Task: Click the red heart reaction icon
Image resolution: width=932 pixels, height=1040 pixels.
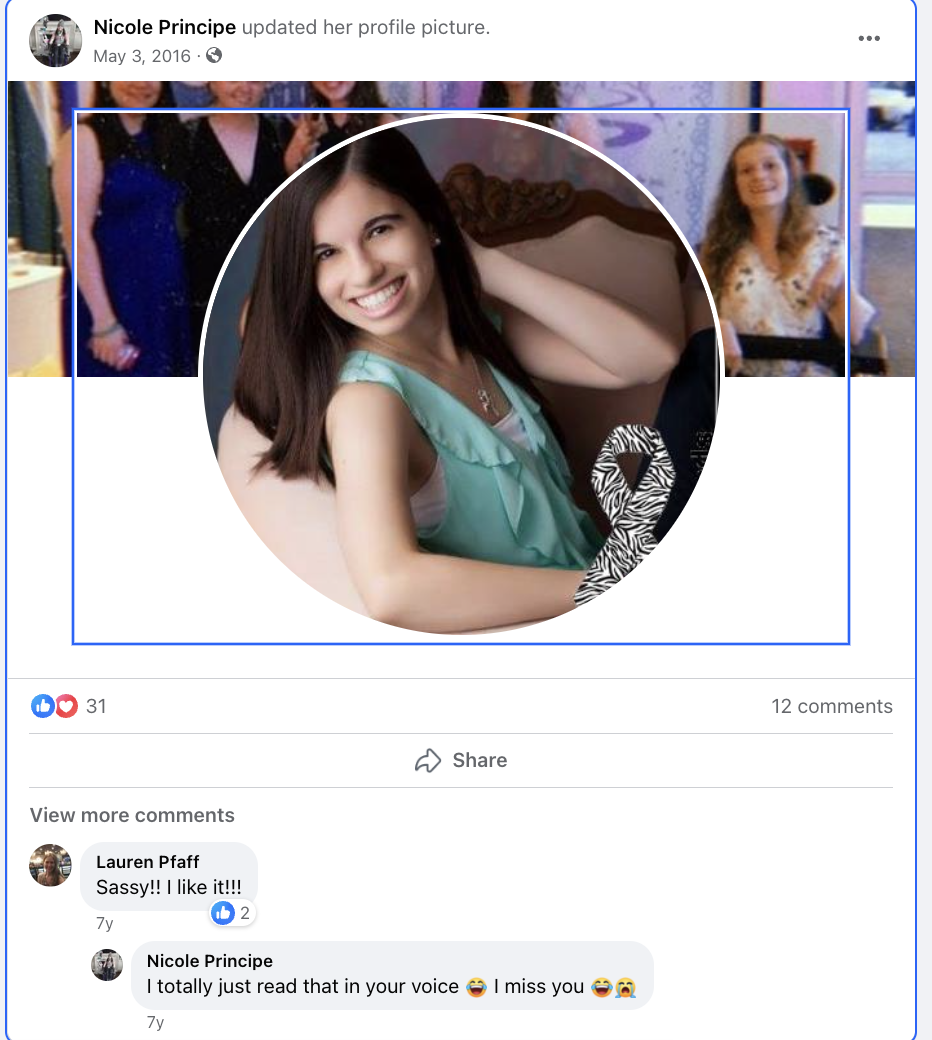Action: [x=66, y=706]
